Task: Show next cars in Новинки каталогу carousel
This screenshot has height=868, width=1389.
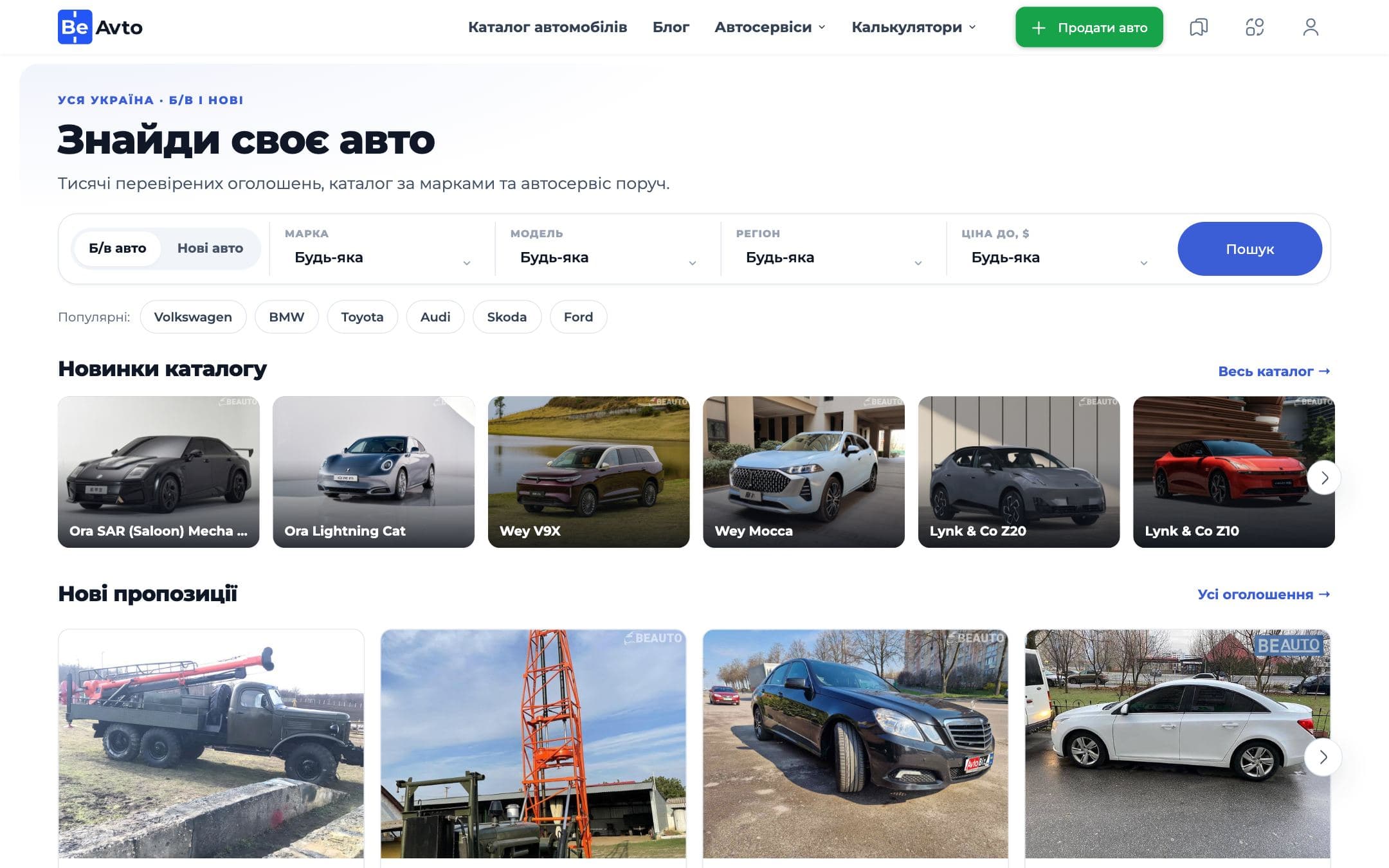Action: click(1324, 477)
